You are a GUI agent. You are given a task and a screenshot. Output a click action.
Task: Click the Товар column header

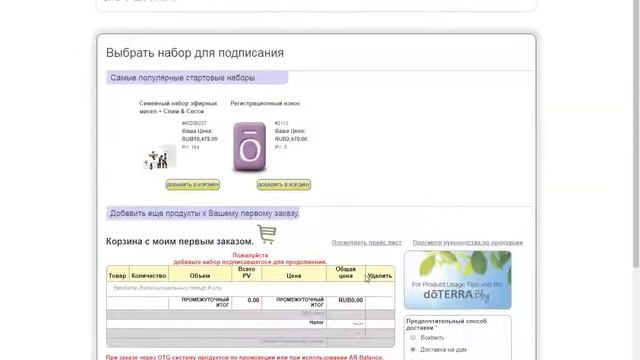(118, 276)
